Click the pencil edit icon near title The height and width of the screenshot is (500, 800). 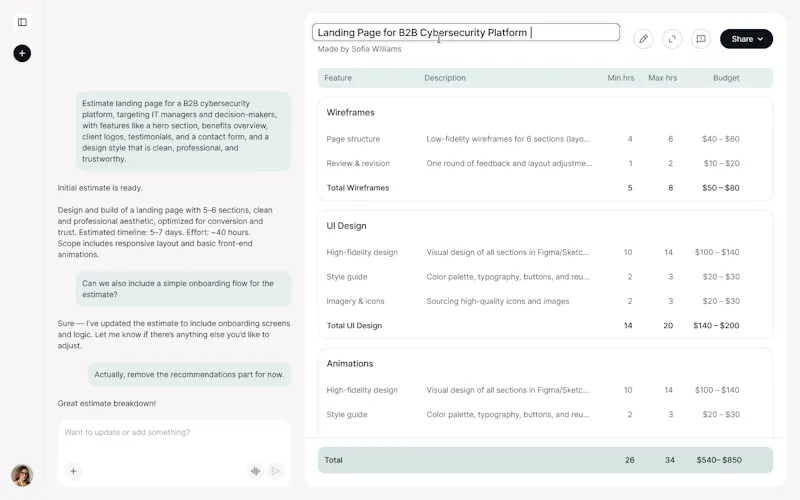[x=643, y=39]
